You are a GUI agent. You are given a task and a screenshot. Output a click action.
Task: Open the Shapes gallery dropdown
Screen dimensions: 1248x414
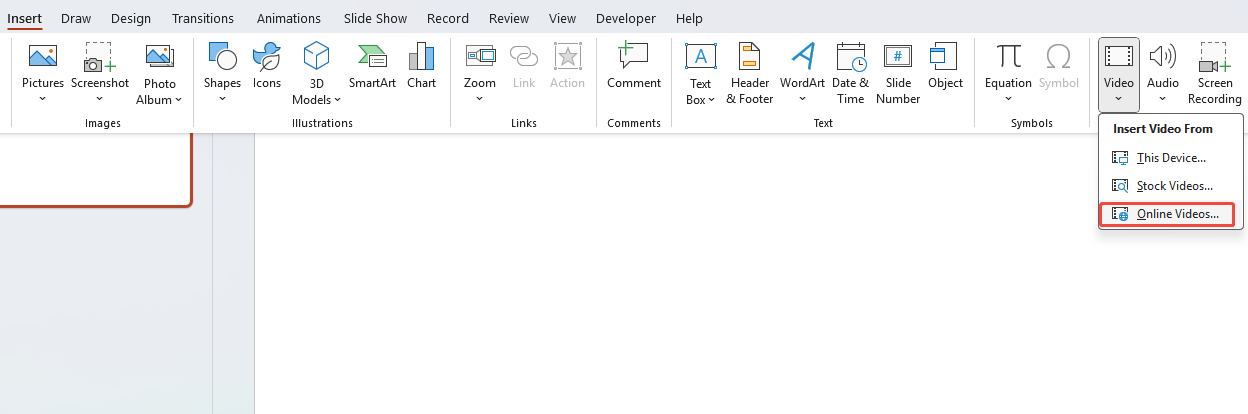(x=222, y=99)
